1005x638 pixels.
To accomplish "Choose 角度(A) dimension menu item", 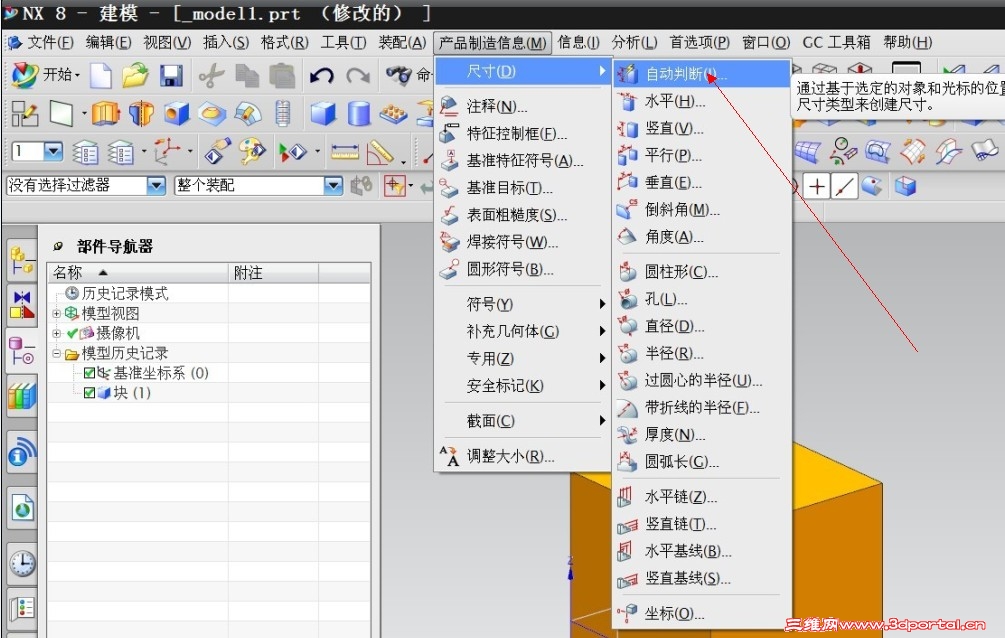I will [x=702, y=237].
